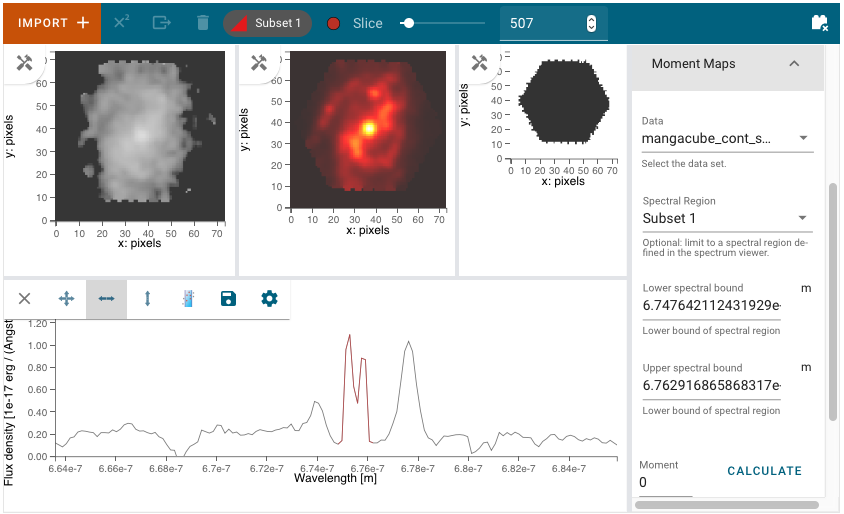Click the slice number field showing 507

pos(545,23)
